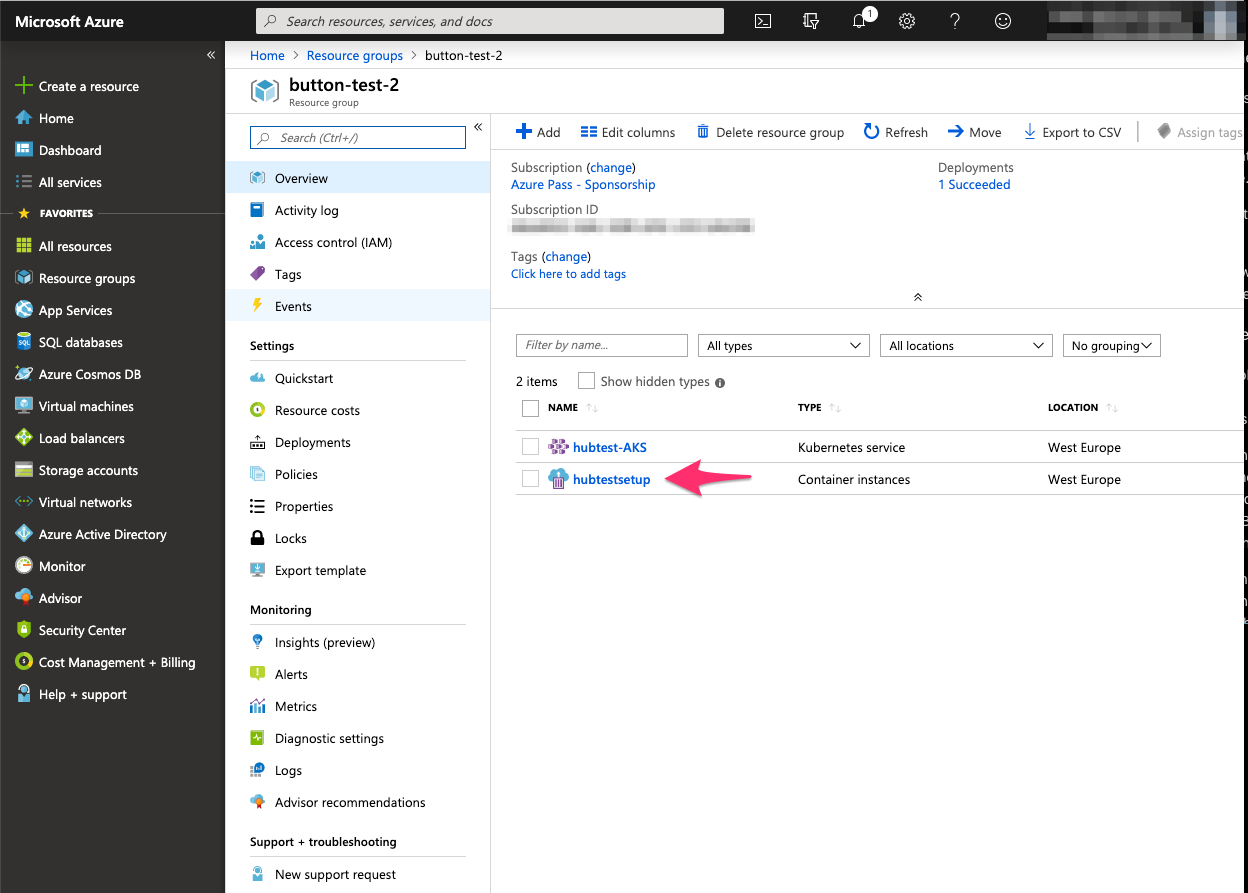Click Security Center shield icon
1248x893 pixels.
24,630
